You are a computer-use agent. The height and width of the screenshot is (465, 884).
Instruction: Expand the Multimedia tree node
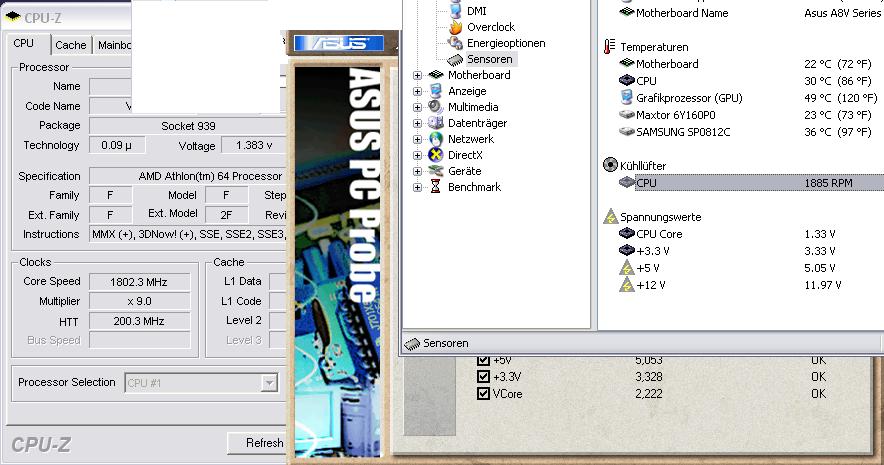[x=417, y=107]
